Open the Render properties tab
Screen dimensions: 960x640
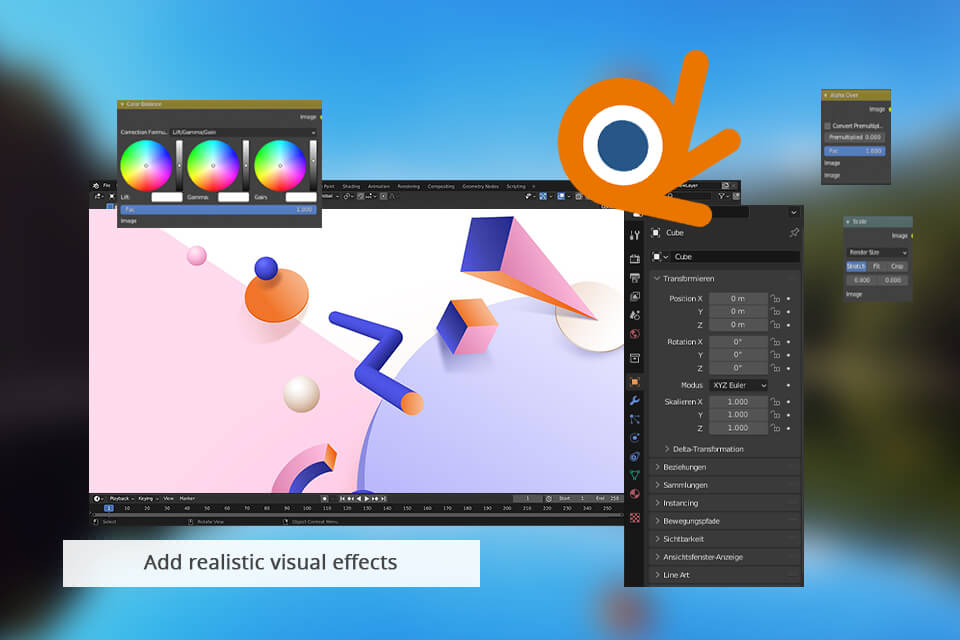pos(635,259)
